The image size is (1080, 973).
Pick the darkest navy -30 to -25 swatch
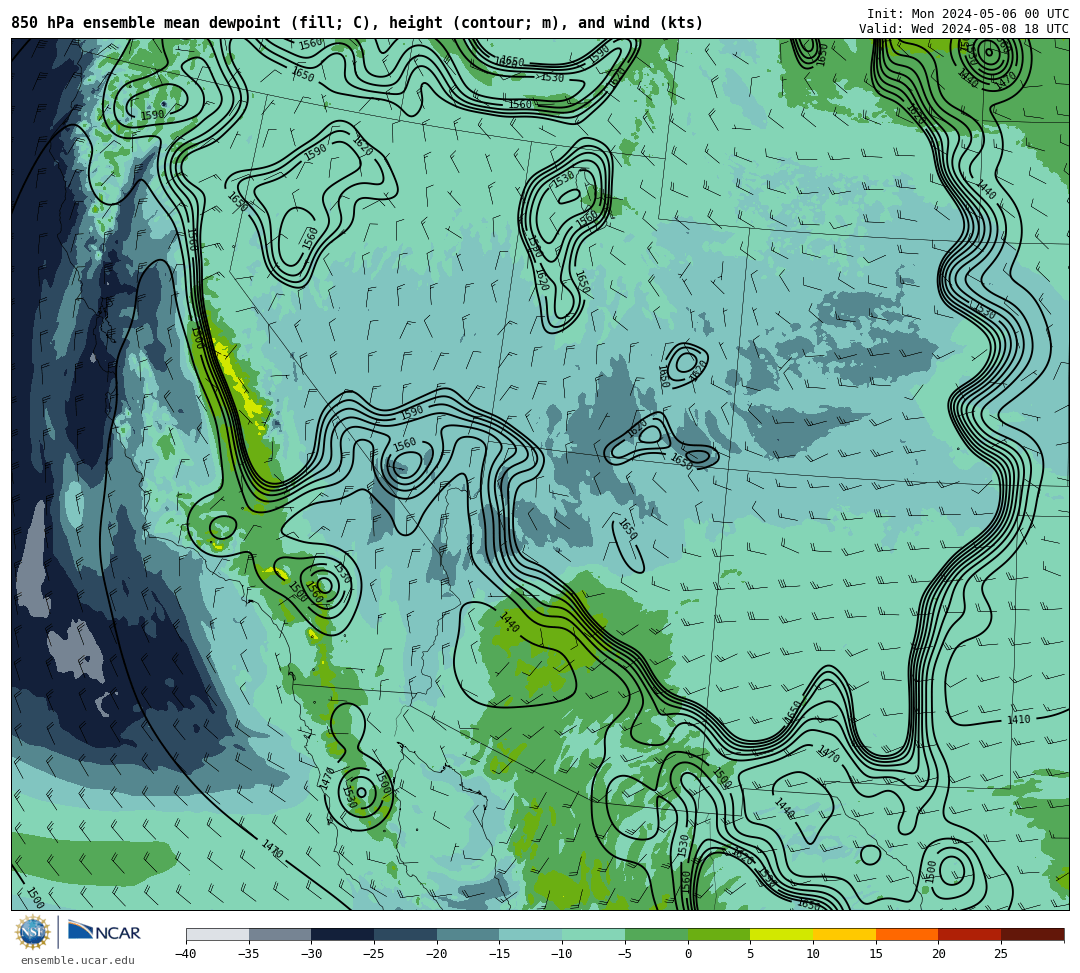click(x=343, y=934)
